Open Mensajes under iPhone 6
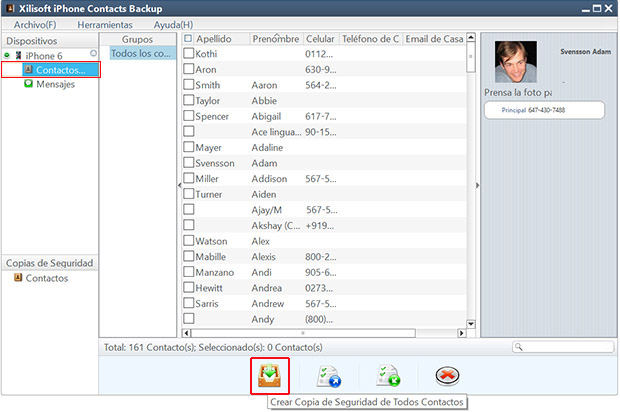 55,84
